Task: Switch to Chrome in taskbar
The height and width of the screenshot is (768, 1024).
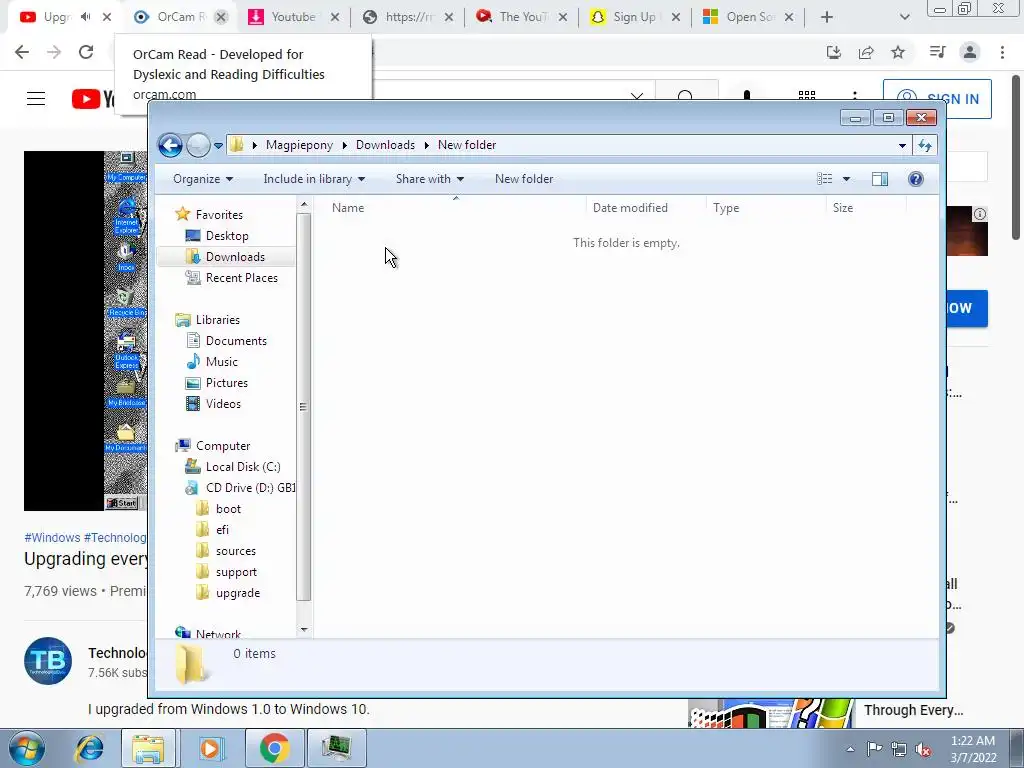Action: click(x=274, y=748)
